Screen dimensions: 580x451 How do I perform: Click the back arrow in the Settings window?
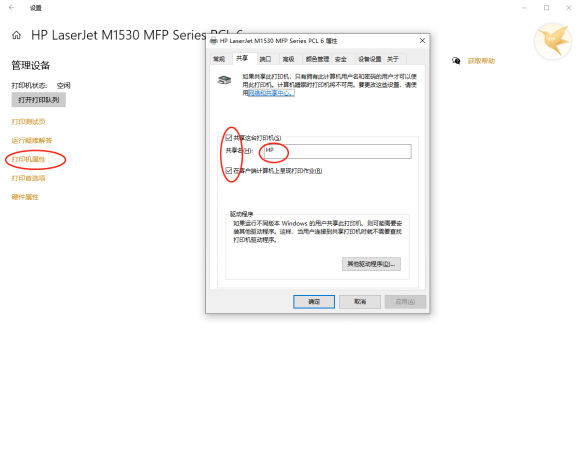click(12, 7)
